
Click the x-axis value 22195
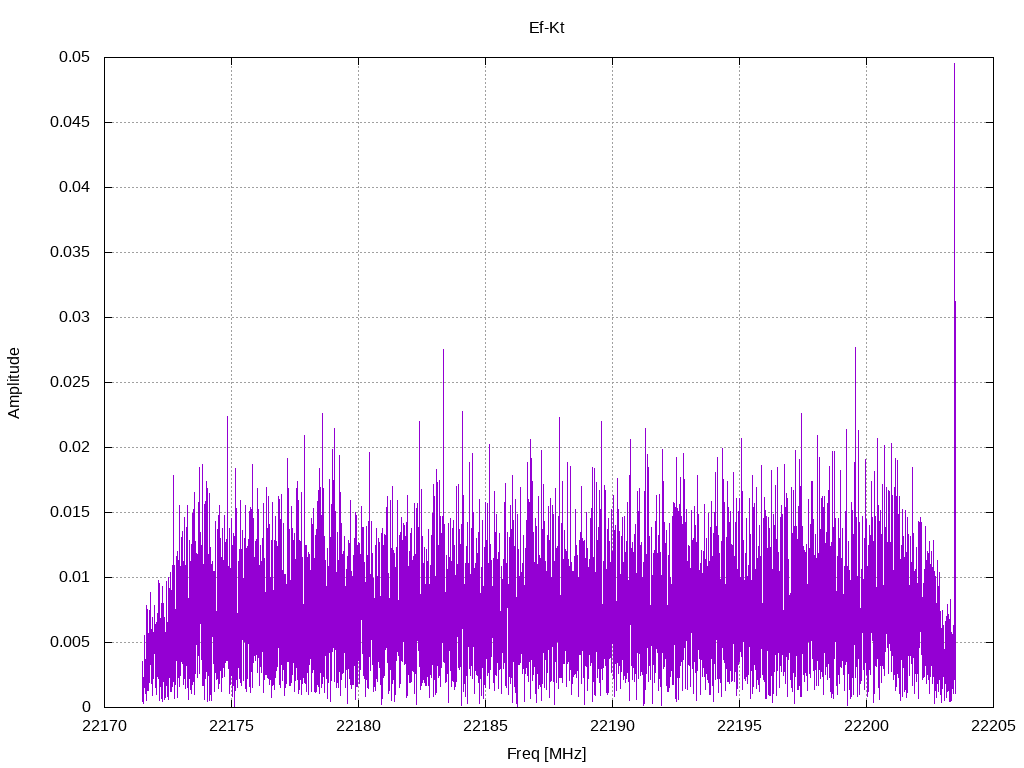[739, 726]
